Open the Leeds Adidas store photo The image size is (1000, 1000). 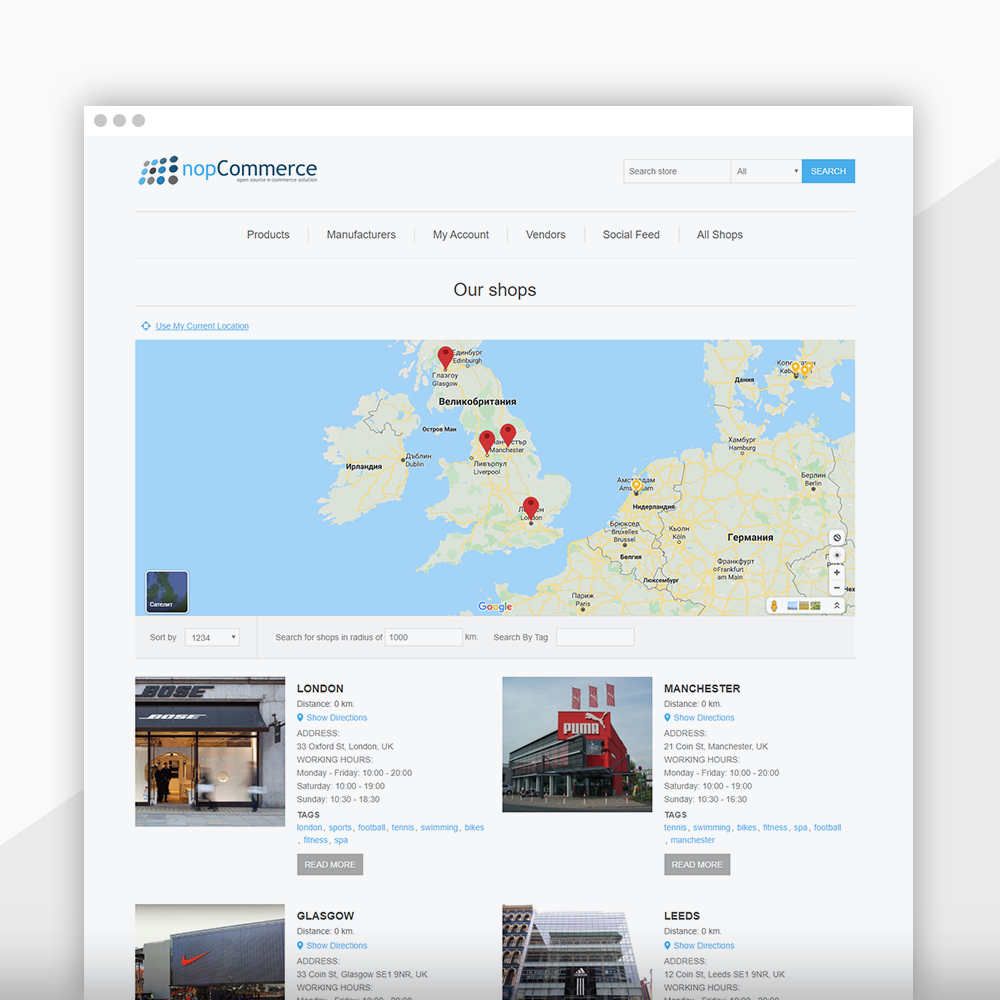pyautogui.click(x=577, y=952)
